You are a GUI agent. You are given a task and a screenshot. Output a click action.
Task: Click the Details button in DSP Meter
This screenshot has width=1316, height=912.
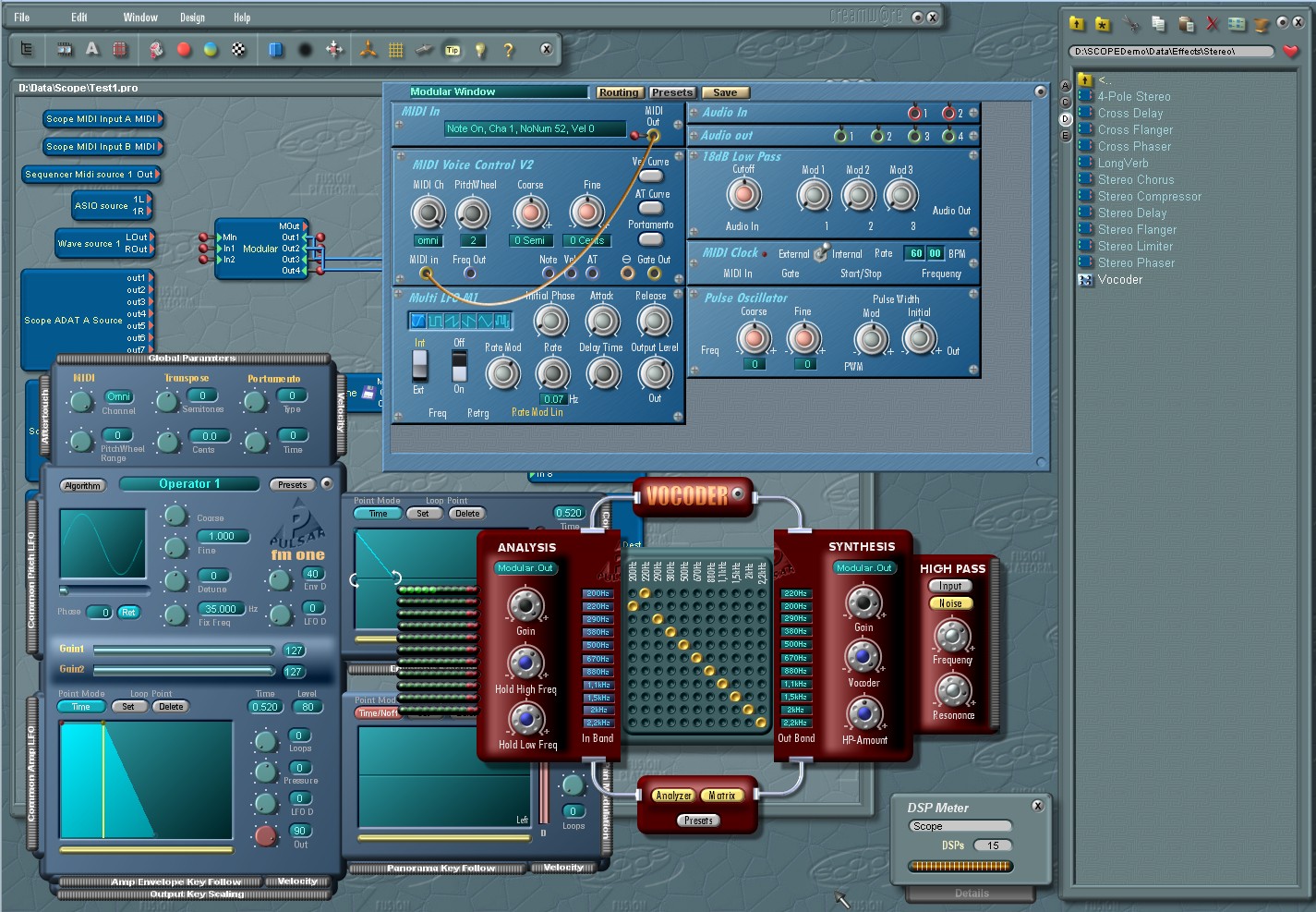[x=972, y=894]
